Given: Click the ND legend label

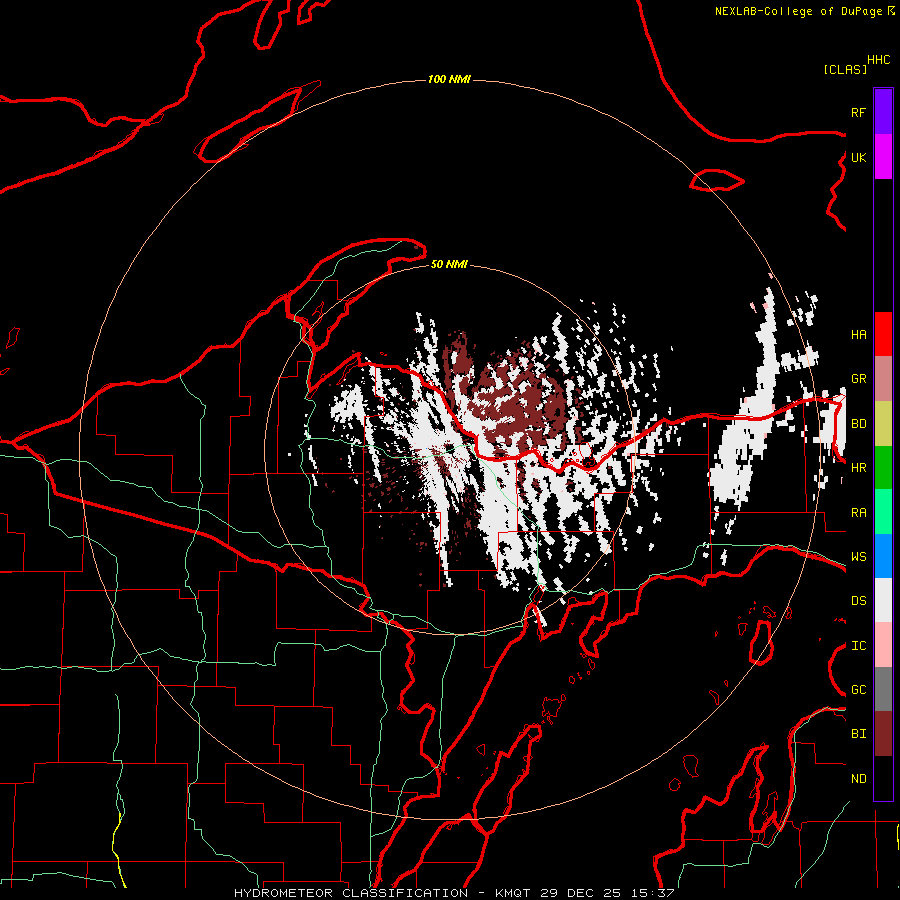Looking at the screenshot, I should [858, 779].
